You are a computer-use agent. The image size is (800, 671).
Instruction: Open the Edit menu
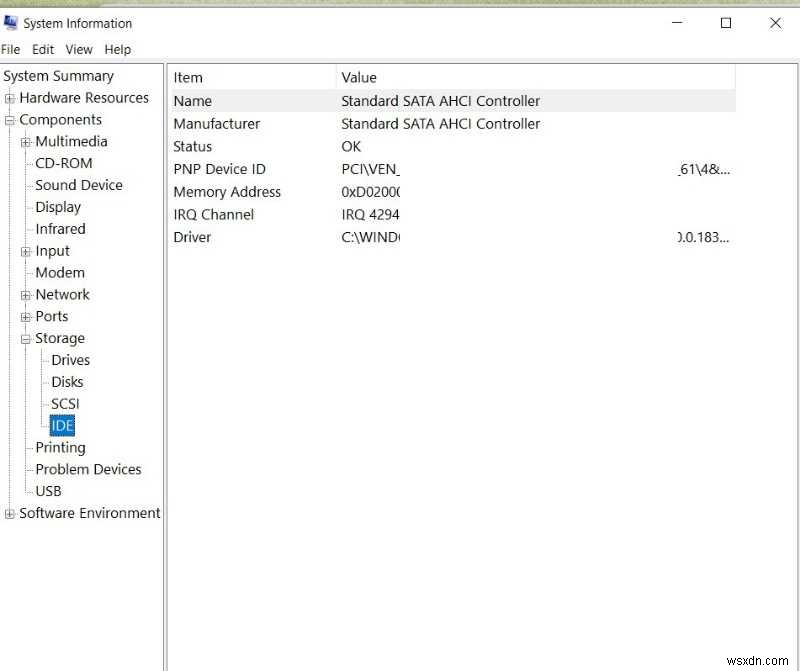pyautogui.click(x=43, y=49)
